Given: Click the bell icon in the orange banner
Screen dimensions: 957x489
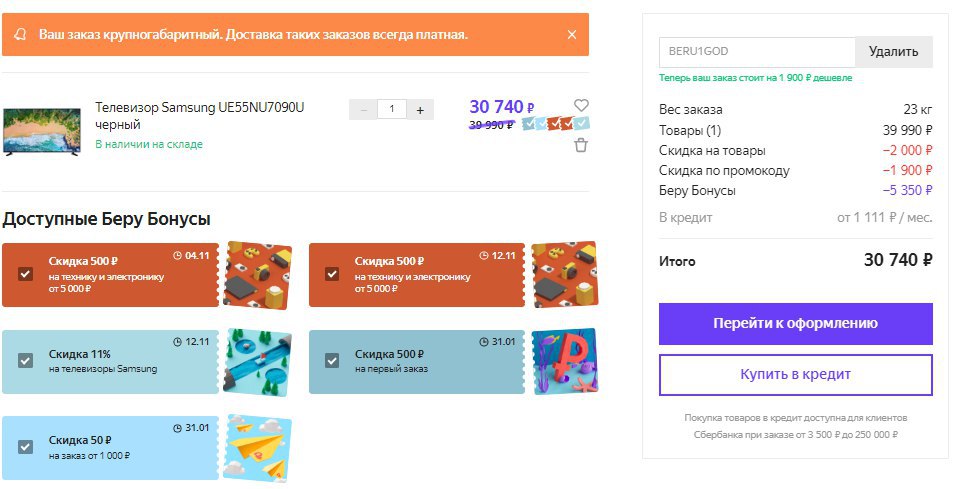Looking at the screenshot, I should click(21, 35).
